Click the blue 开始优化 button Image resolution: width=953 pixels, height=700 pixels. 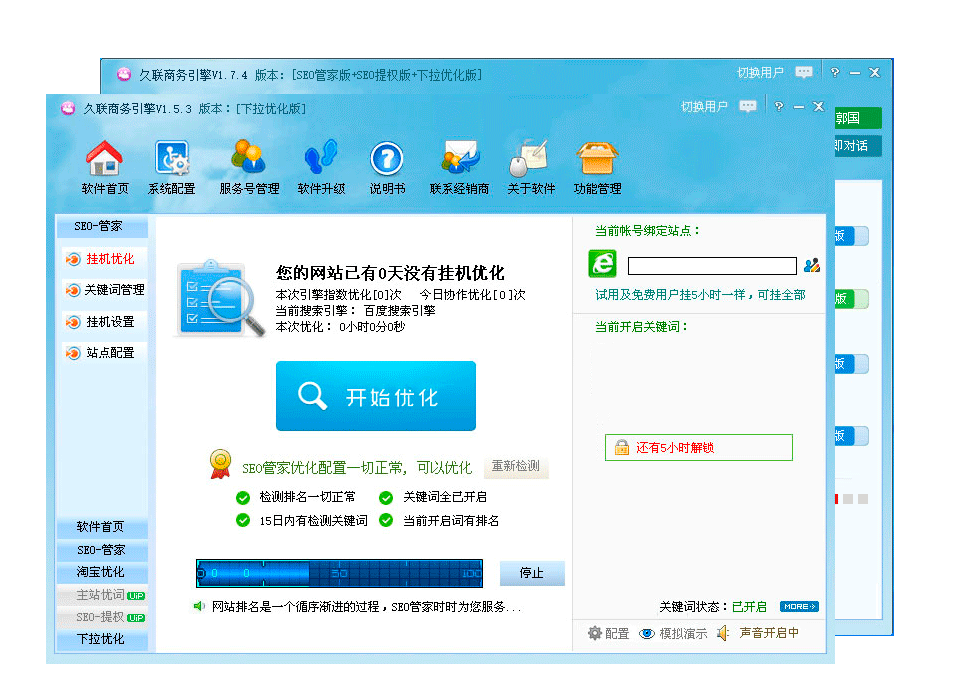pyautogui.click(x=376, y=396)
